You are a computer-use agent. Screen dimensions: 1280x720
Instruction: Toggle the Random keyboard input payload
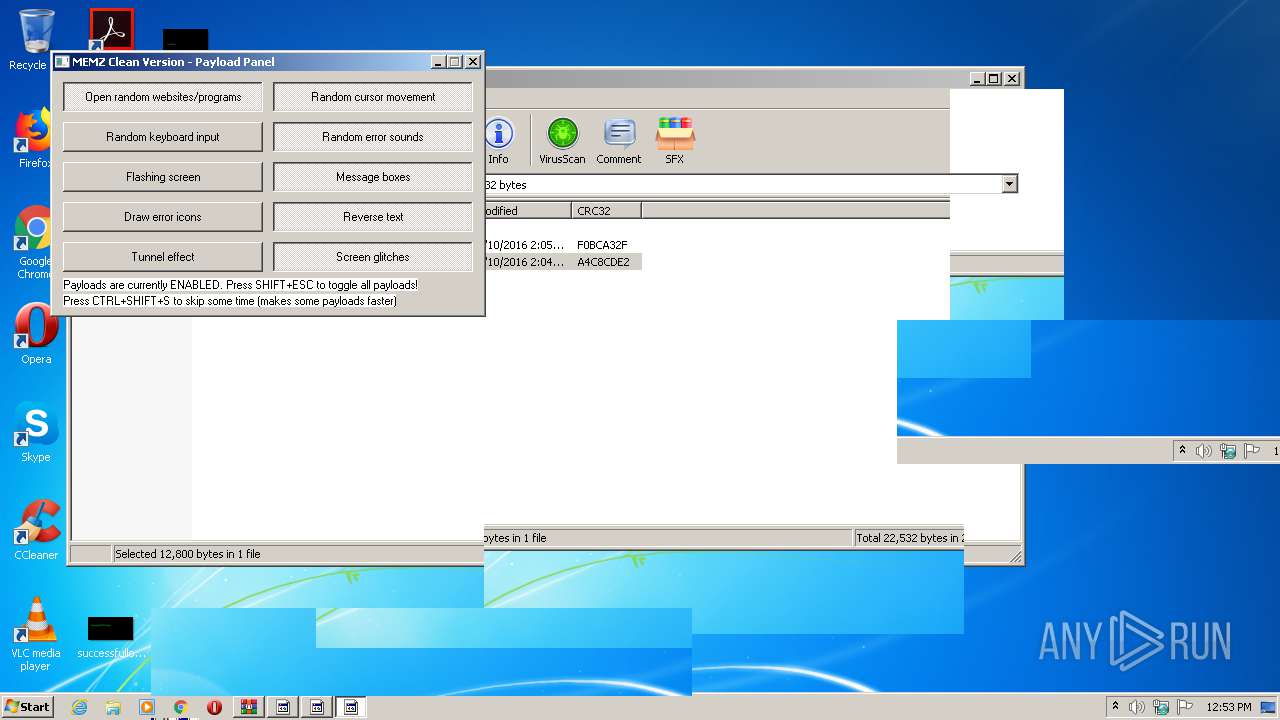(163, 137)
